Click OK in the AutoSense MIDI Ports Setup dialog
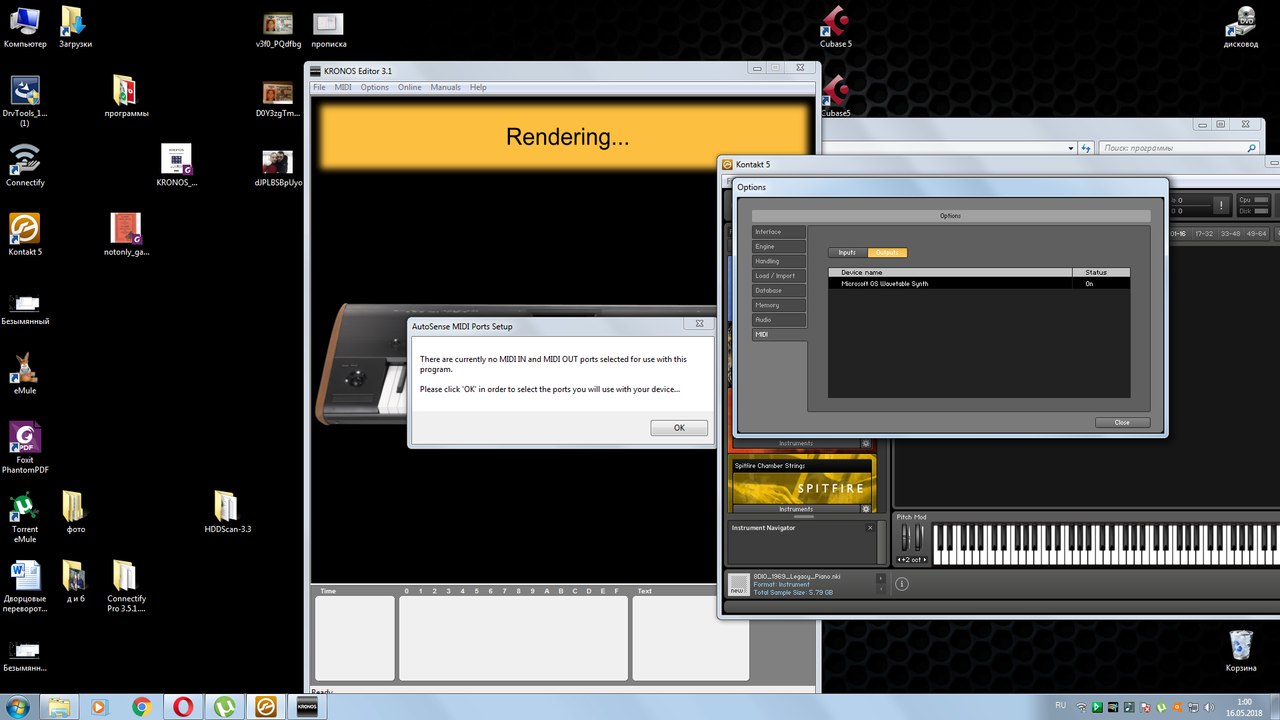Viewport: 1280px width, 720px height. coord(679,428)
